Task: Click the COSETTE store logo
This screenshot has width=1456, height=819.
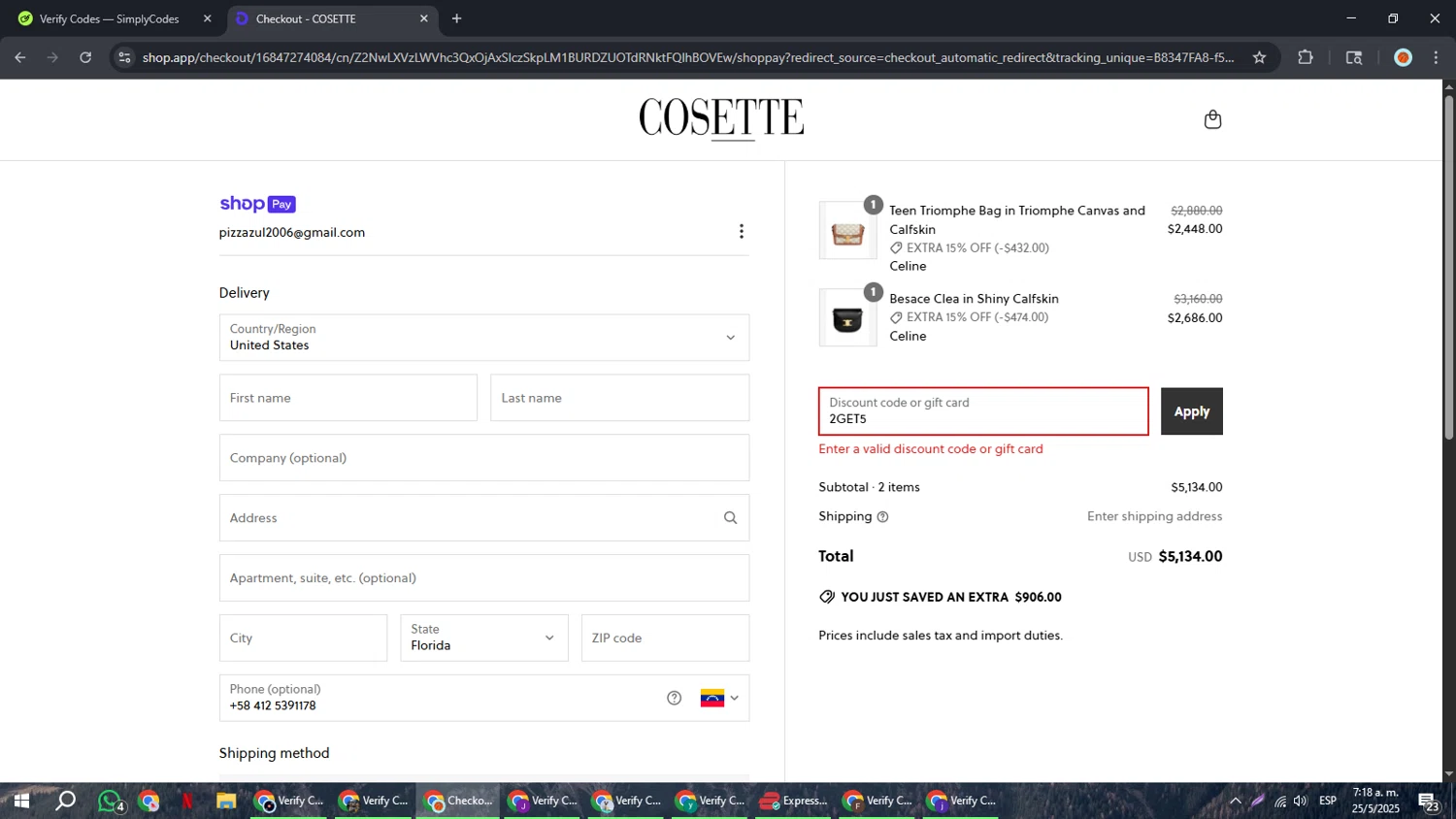Action: [x=721, y=118]
